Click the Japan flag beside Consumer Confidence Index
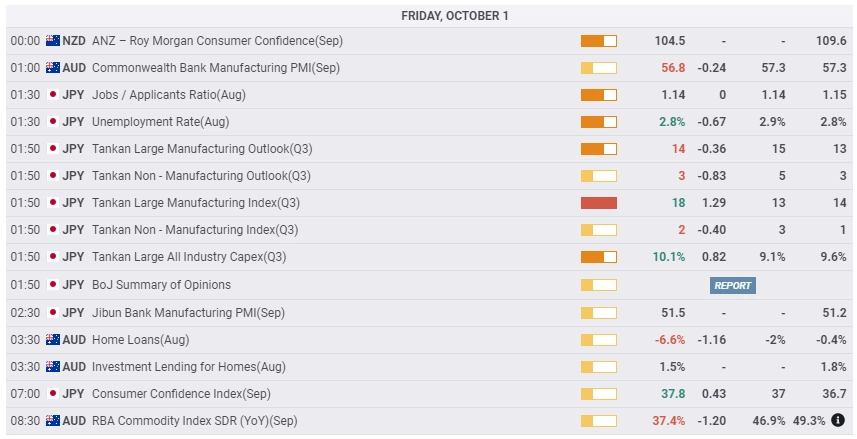The width and height of the screenshot is (857, 439). click(x=53, y=394)
